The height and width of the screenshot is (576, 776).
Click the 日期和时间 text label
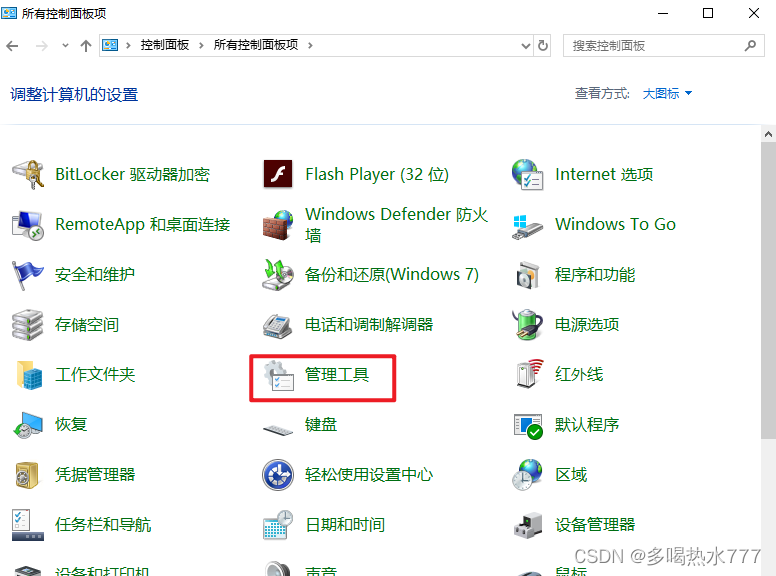[x=345, y=525]
